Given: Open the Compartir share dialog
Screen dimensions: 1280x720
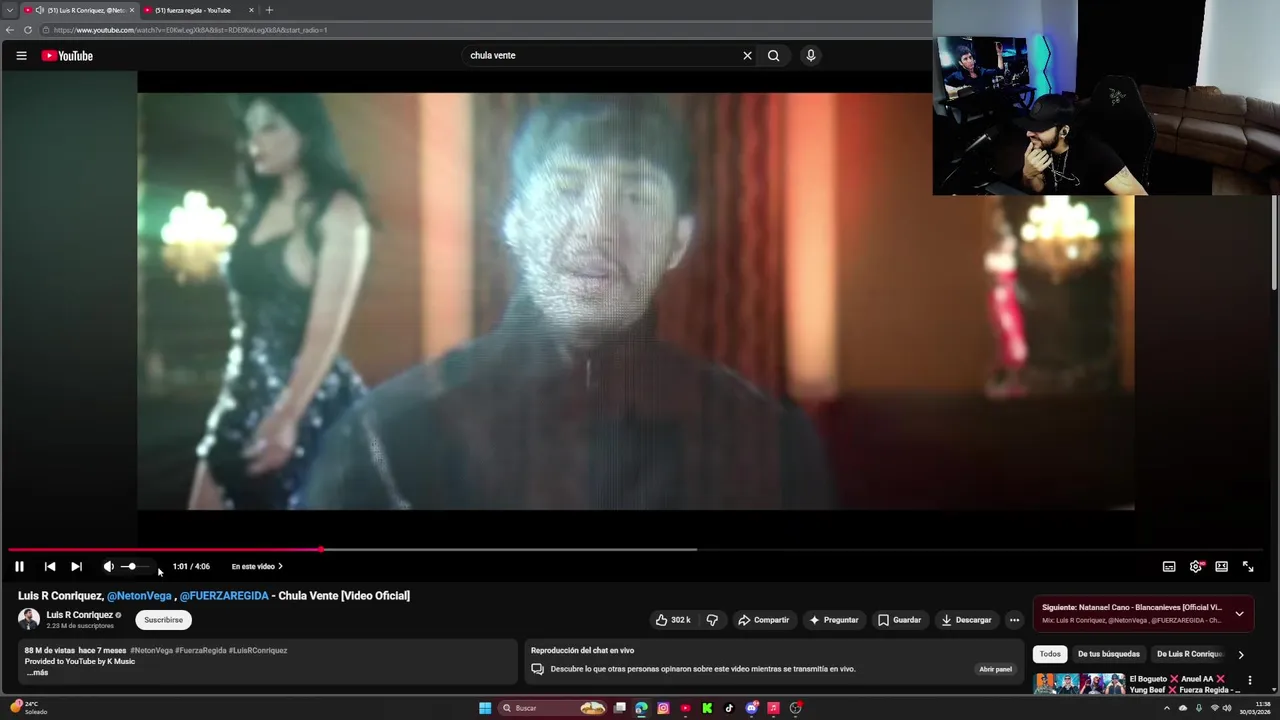Looking at the screenshot, I should [x=763, y=620].
